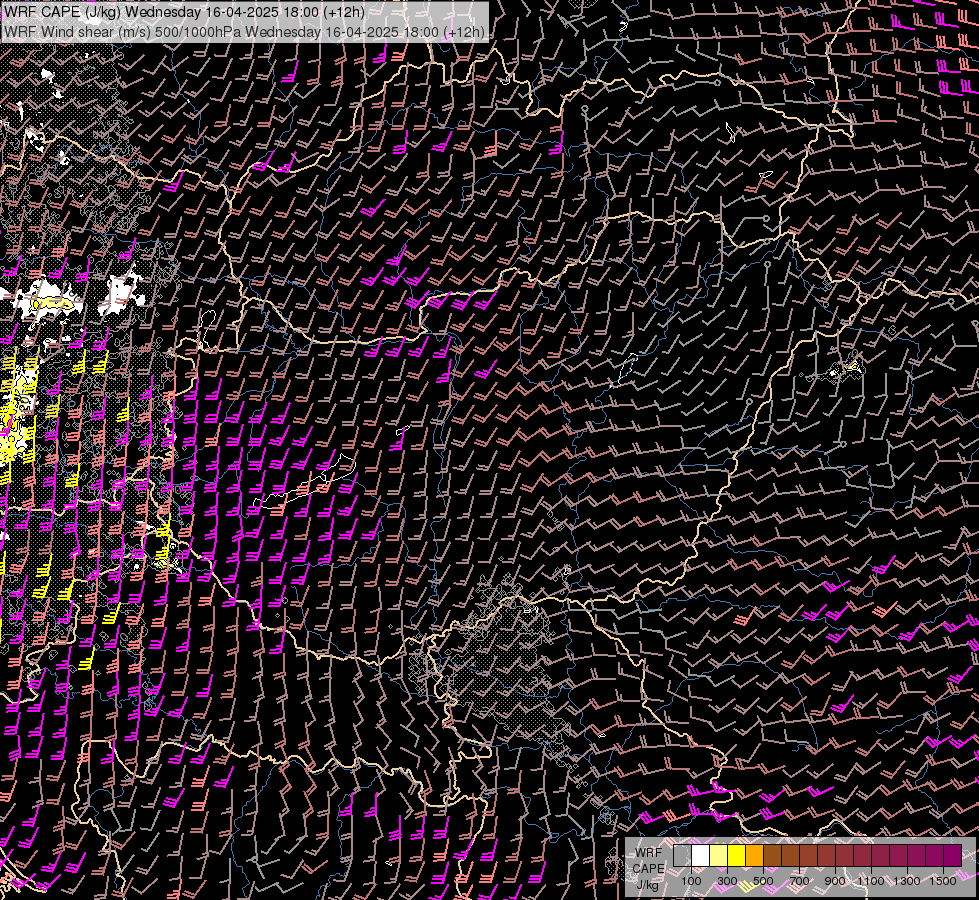Click the 'WRF Wind shear (m/s)' title line
979x900 pixels.
coord(244,32)
